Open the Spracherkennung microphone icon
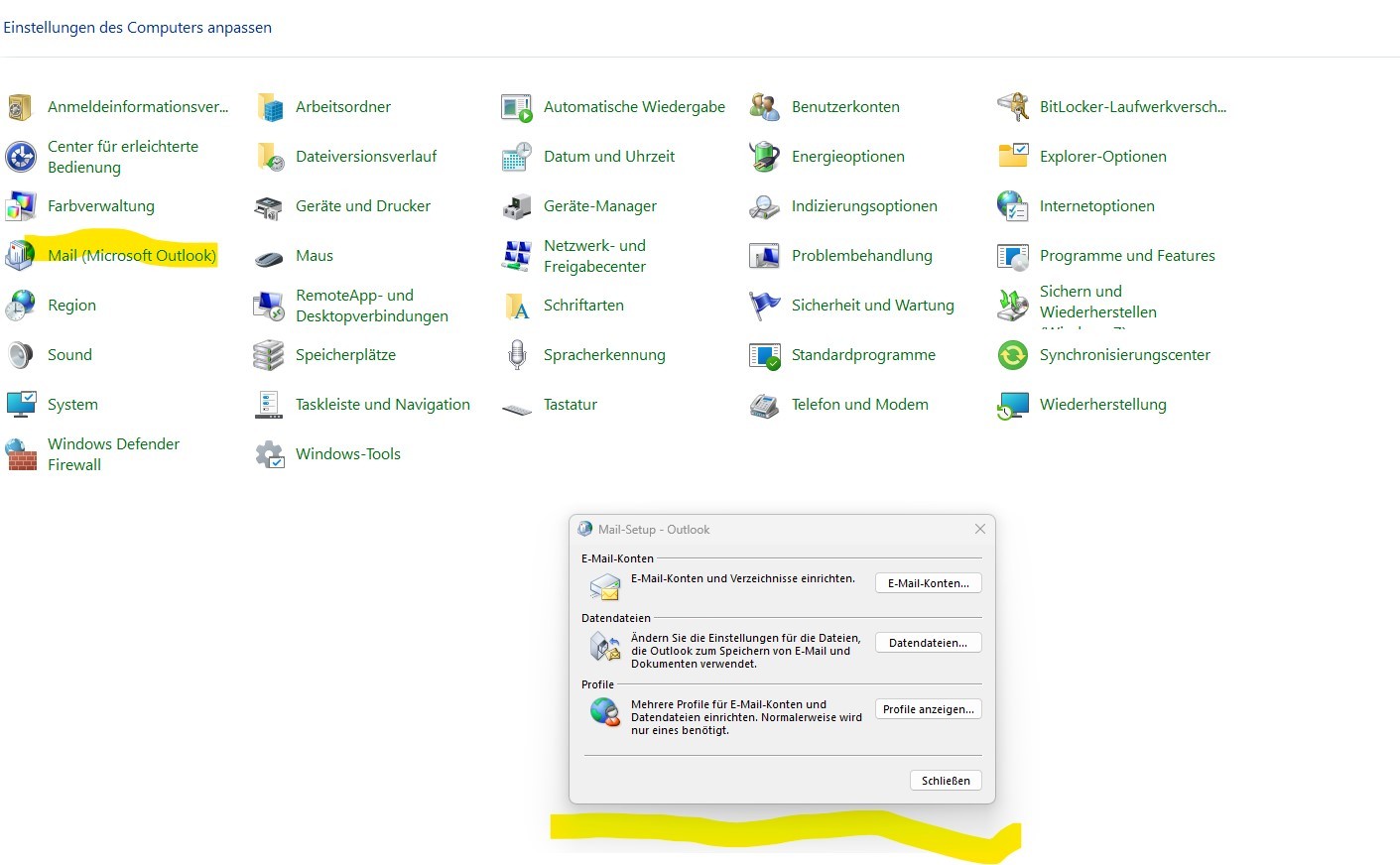 point(517,355)
